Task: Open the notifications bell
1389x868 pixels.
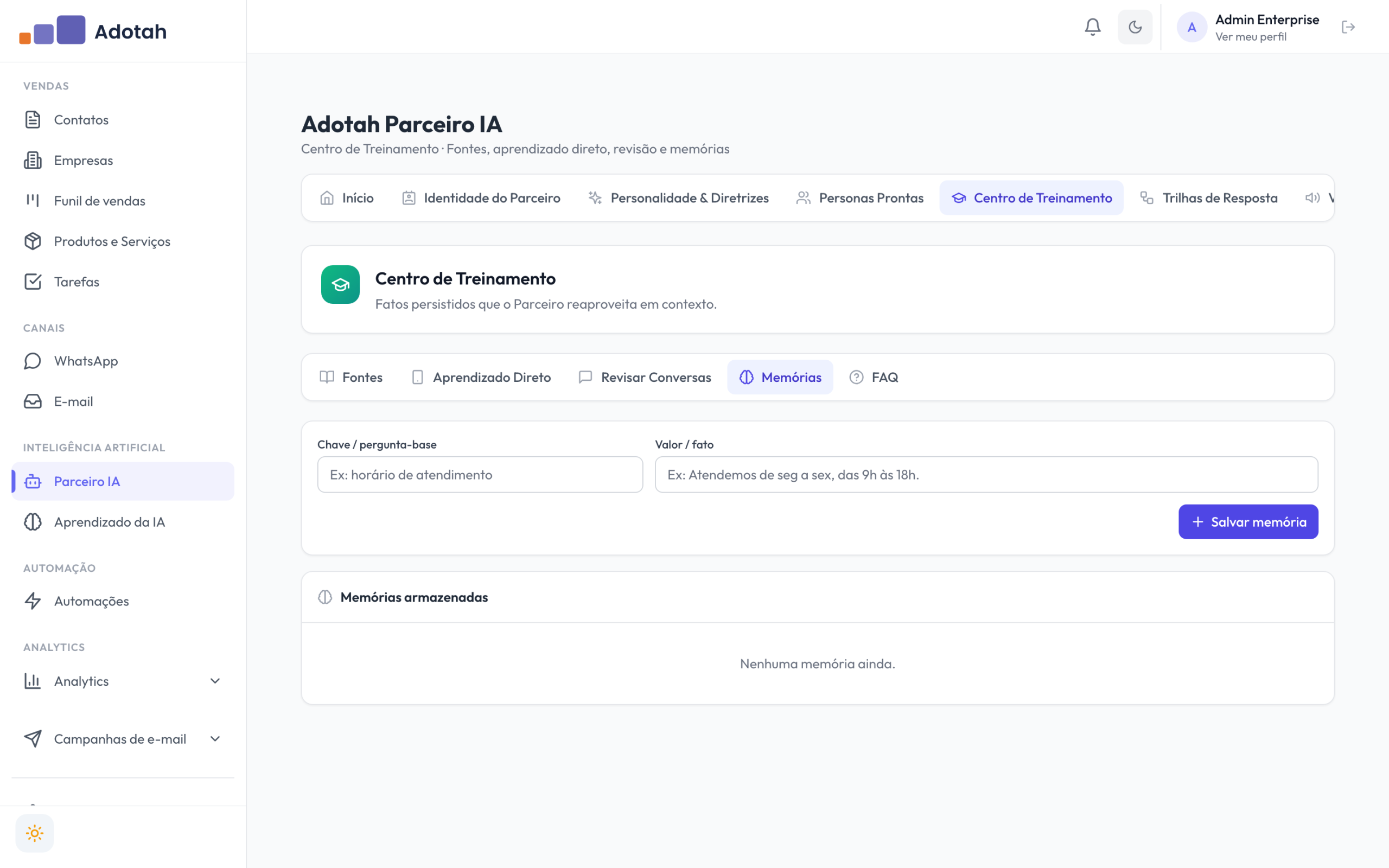Action: click(1092, 27)
